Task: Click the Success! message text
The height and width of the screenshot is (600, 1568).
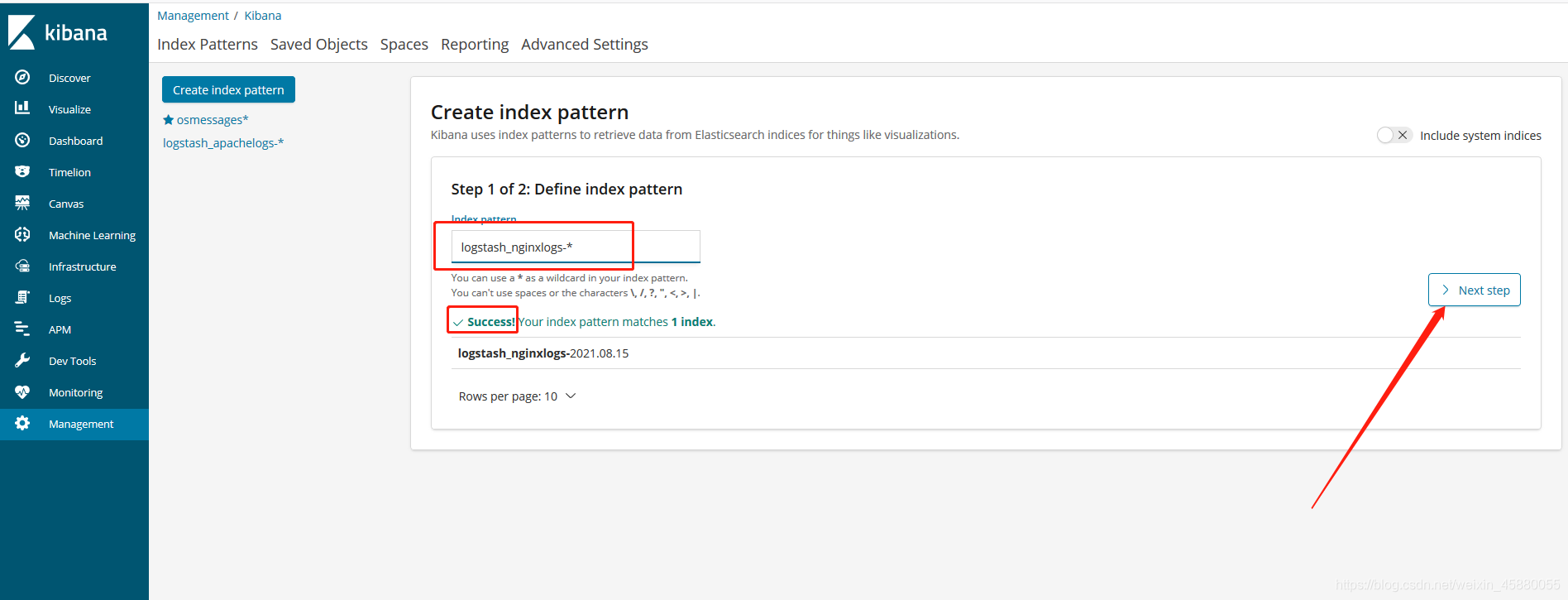Action: pyautogui.click(x=491, y=322)
